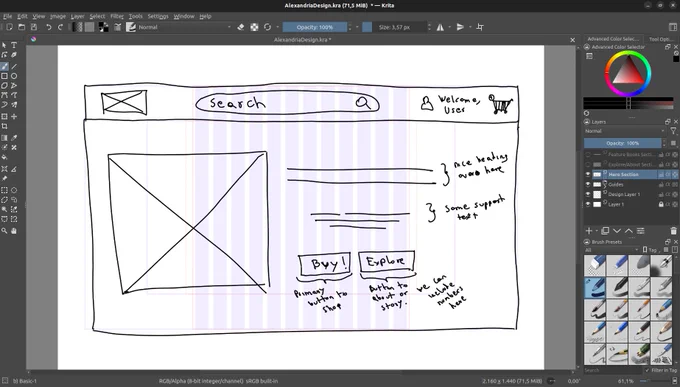Pick color in the color selector triangle
Viewport: 680px width, 387px height.
pyautogui.click(x=628, y=72)
